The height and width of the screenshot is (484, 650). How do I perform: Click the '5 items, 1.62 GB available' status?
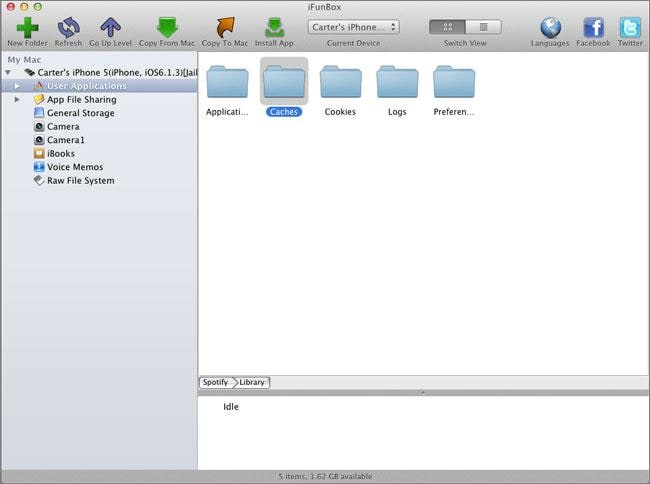click(x=325, y=477)
